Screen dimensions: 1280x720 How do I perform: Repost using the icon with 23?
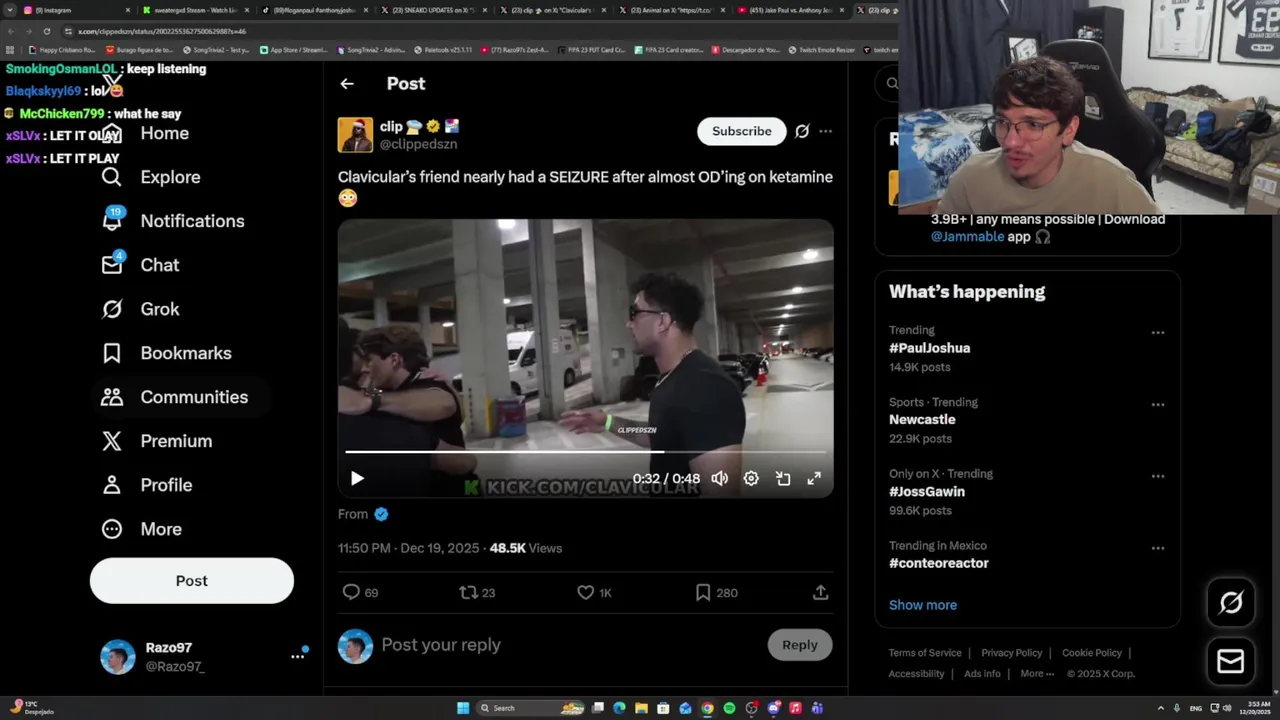pos(468,592)
